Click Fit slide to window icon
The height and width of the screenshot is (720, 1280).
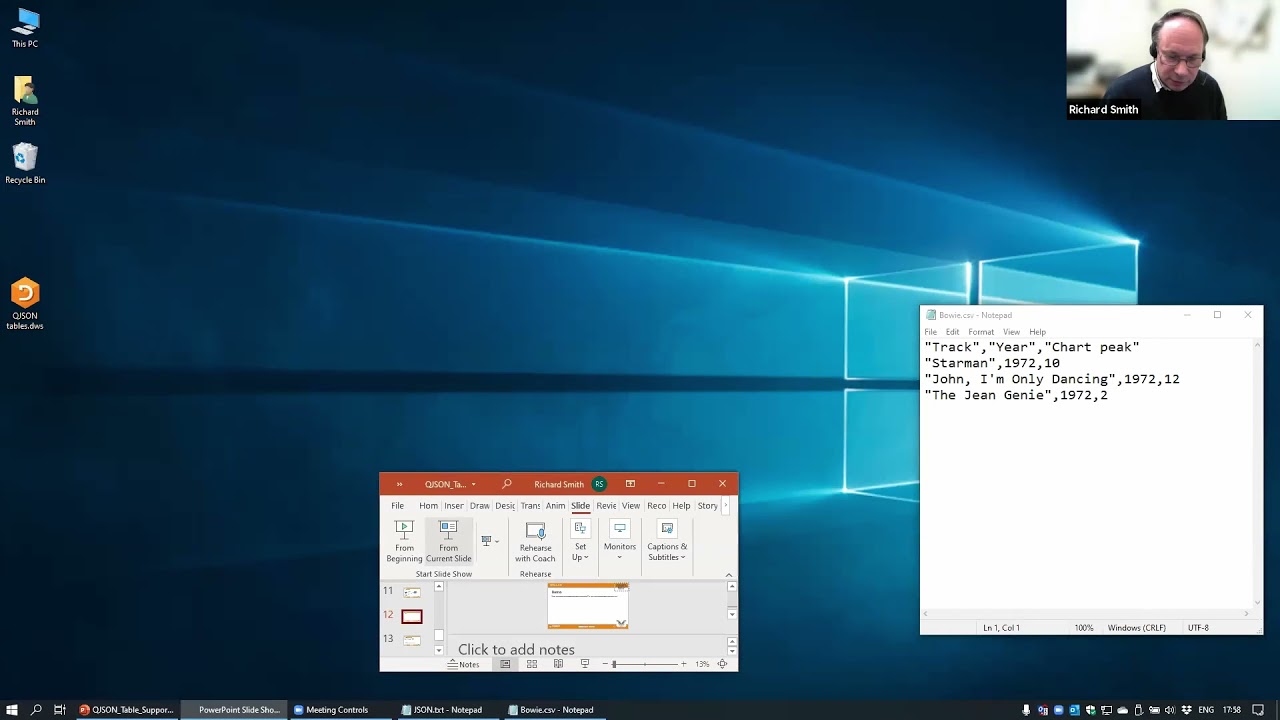click(722, 664)
